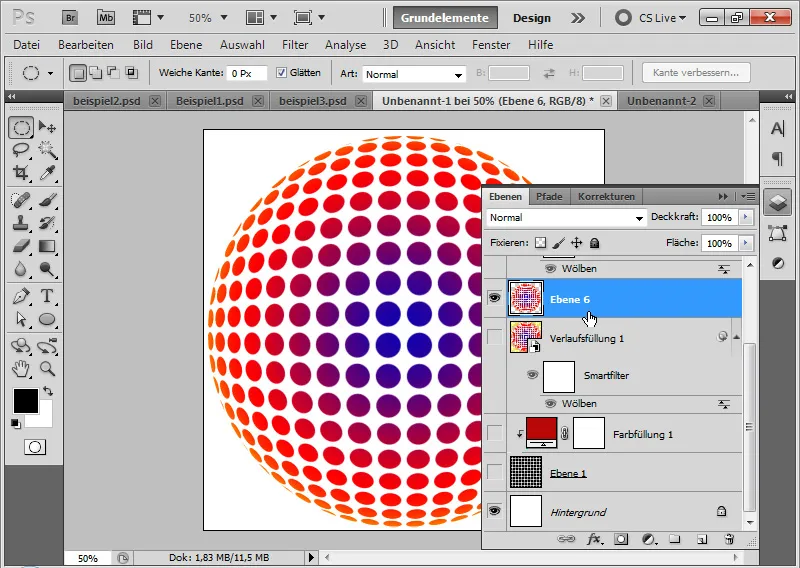
Task: Click the Grundelemente workspace button
Action: (444, 18)
